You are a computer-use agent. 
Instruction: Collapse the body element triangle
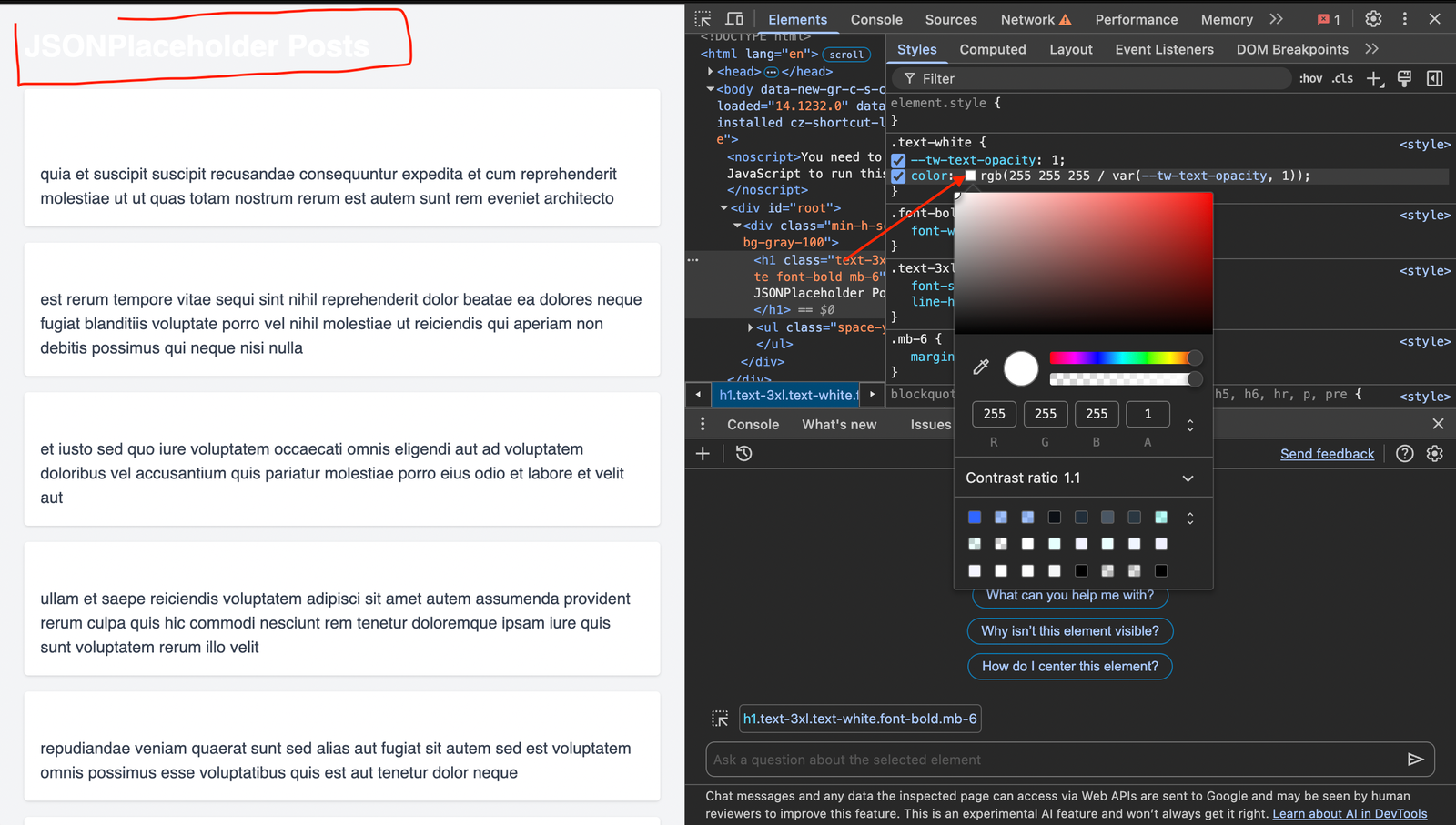[x=710, y=89]
